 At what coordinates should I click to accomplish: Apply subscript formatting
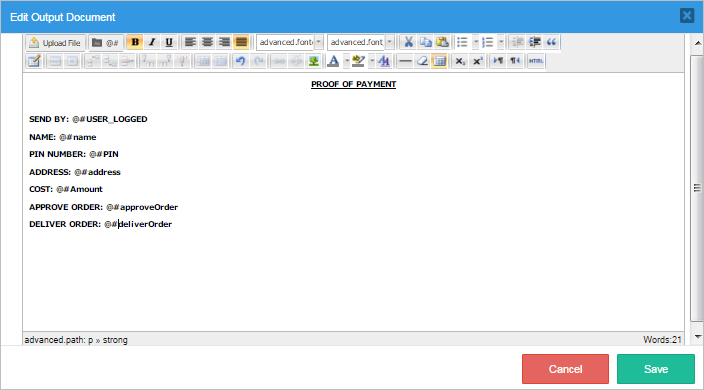coord(460,61)
